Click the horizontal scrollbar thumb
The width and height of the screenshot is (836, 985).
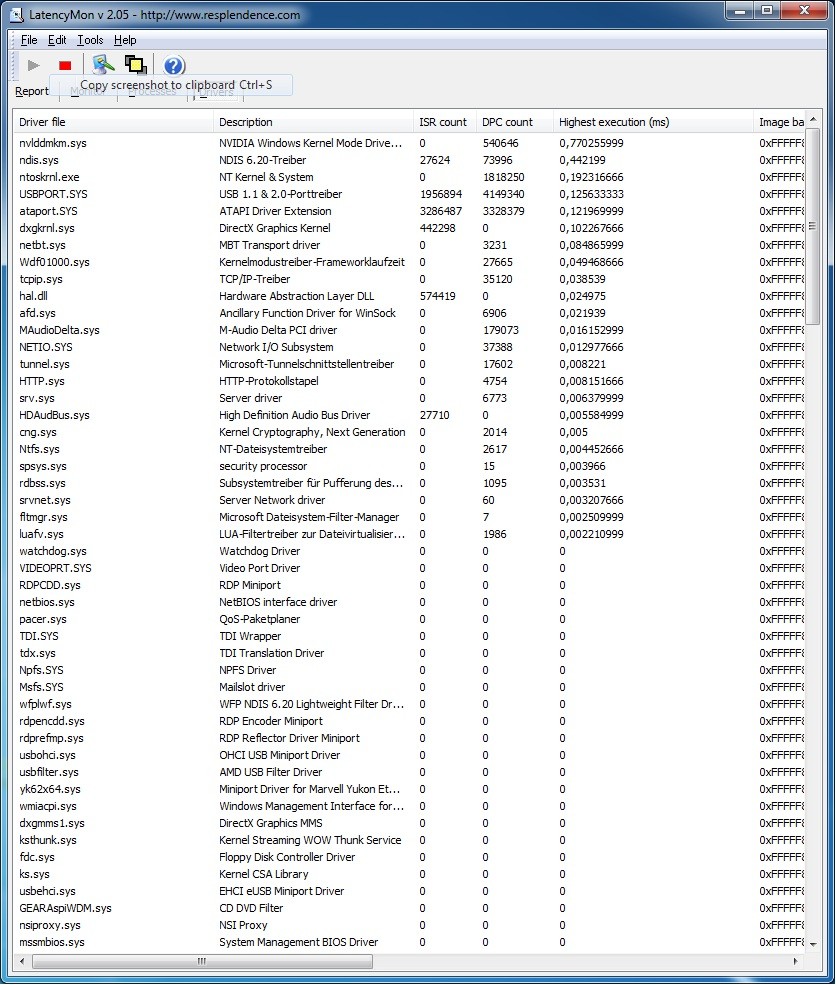pos(202,961)
